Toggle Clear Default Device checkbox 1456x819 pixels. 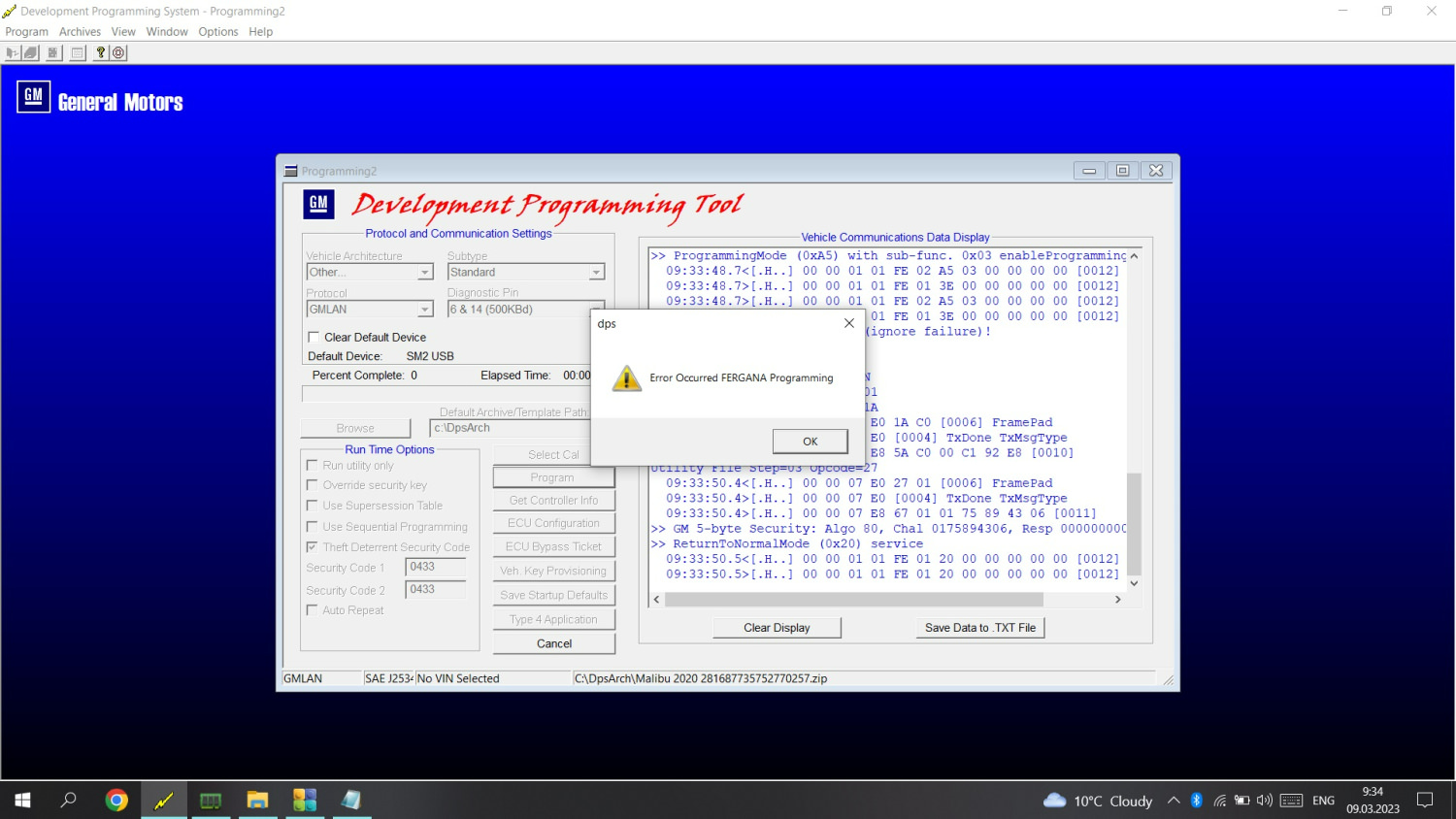pos(314,338)
